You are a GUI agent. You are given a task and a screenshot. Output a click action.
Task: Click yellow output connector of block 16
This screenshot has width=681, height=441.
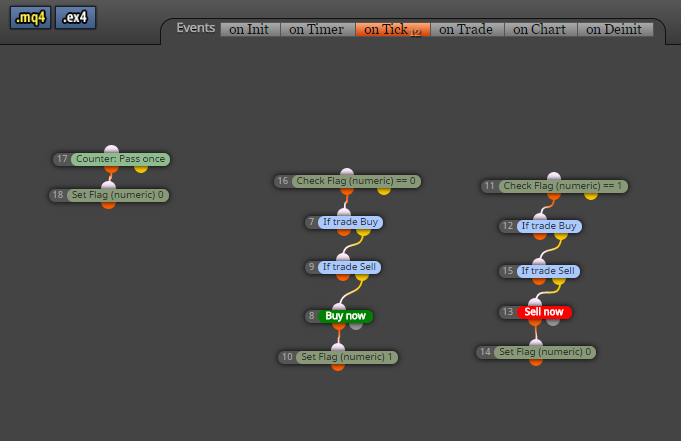click(383, 191)
